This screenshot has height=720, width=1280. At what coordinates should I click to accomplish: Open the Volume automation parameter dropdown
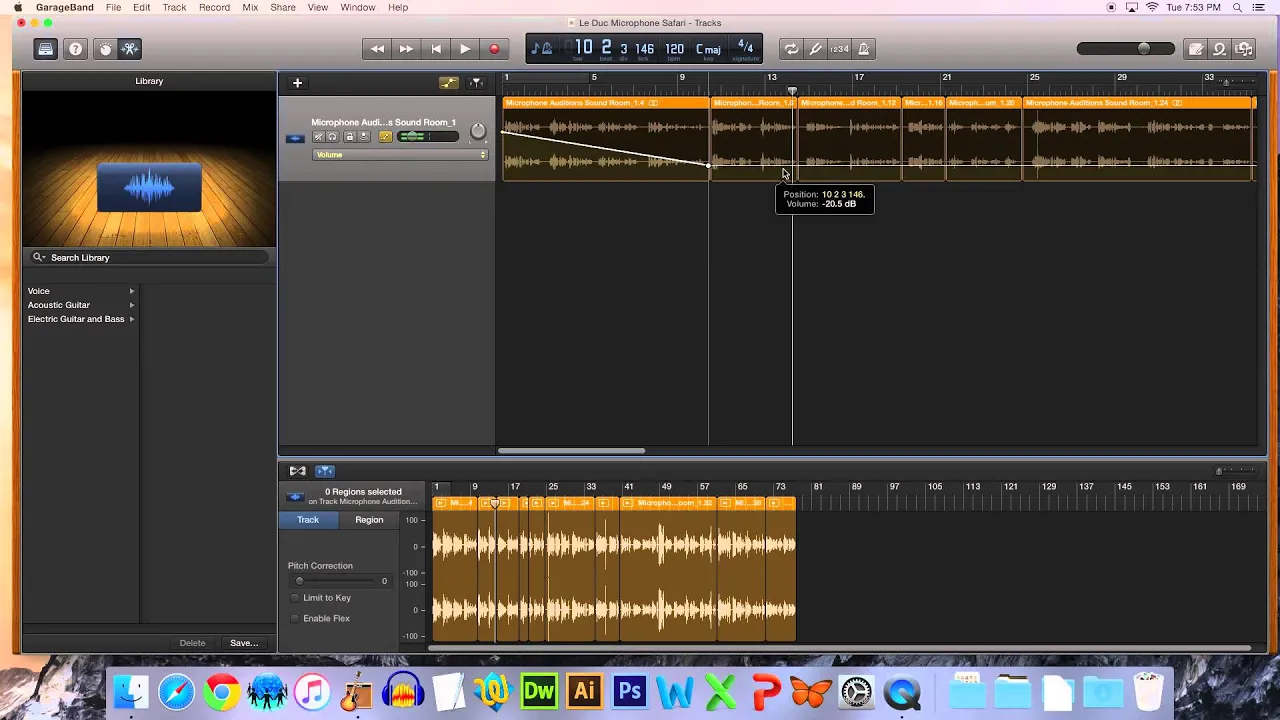(x=400, y=155)
